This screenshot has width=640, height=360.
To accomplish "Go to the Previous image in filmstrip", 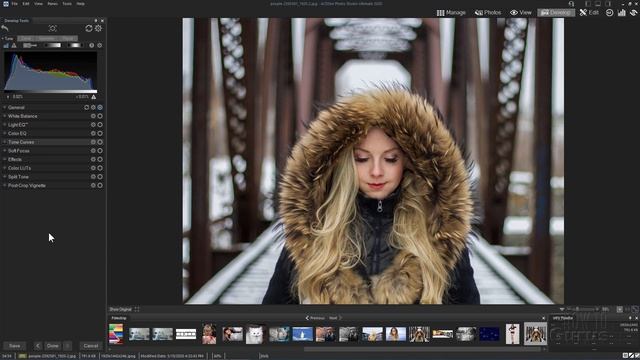I will click(315, 318).
